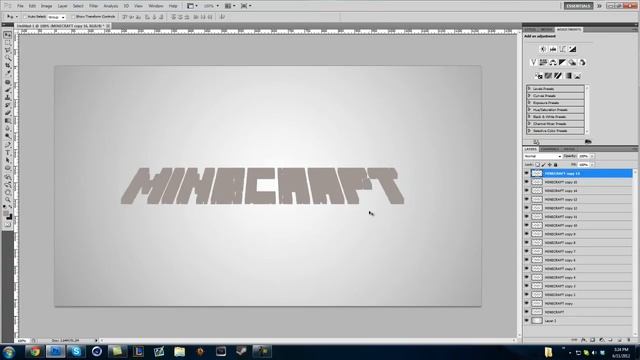Image resolution: width=640 pixels, height=360 pixels.
Task: Expand the Levels Presets list
Action: coord(529,89)
